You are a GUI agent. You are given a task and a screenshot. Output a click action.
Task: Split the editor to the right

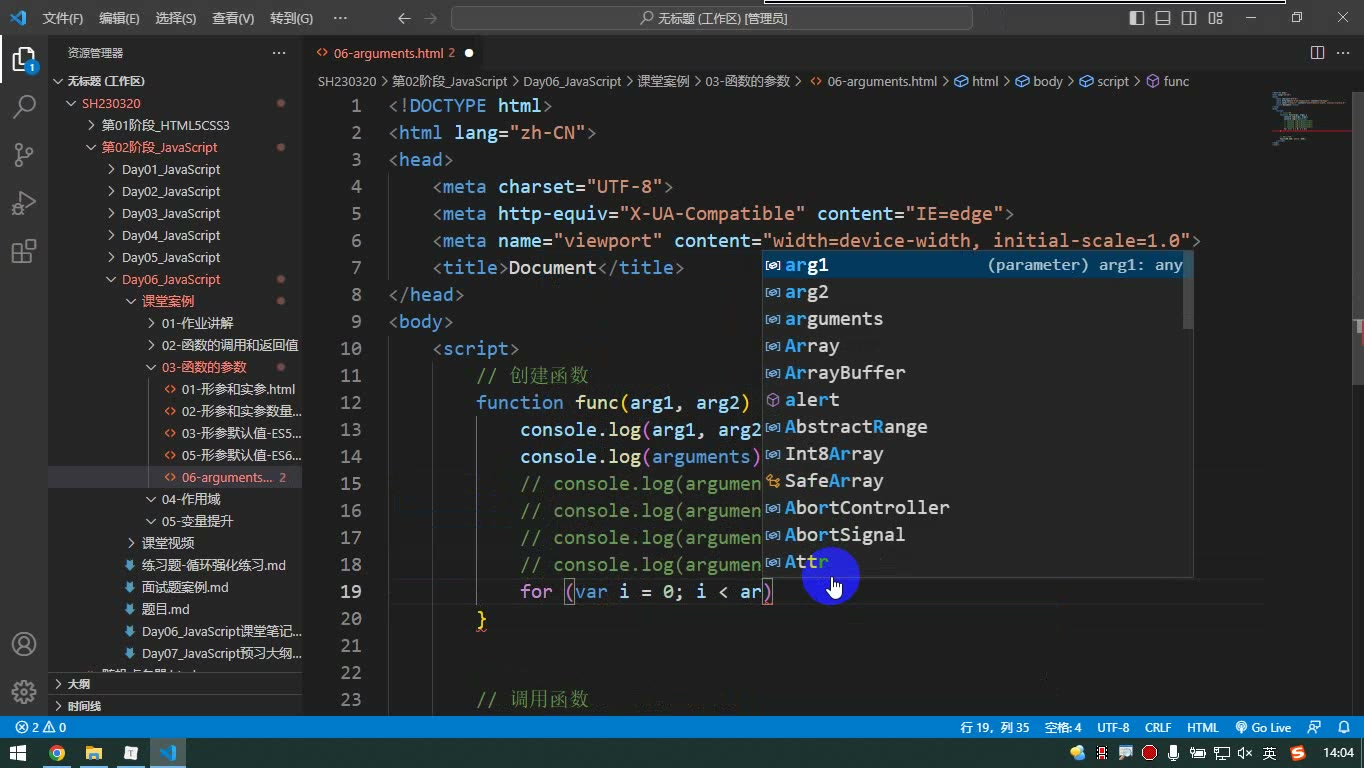click(1317, 53)
